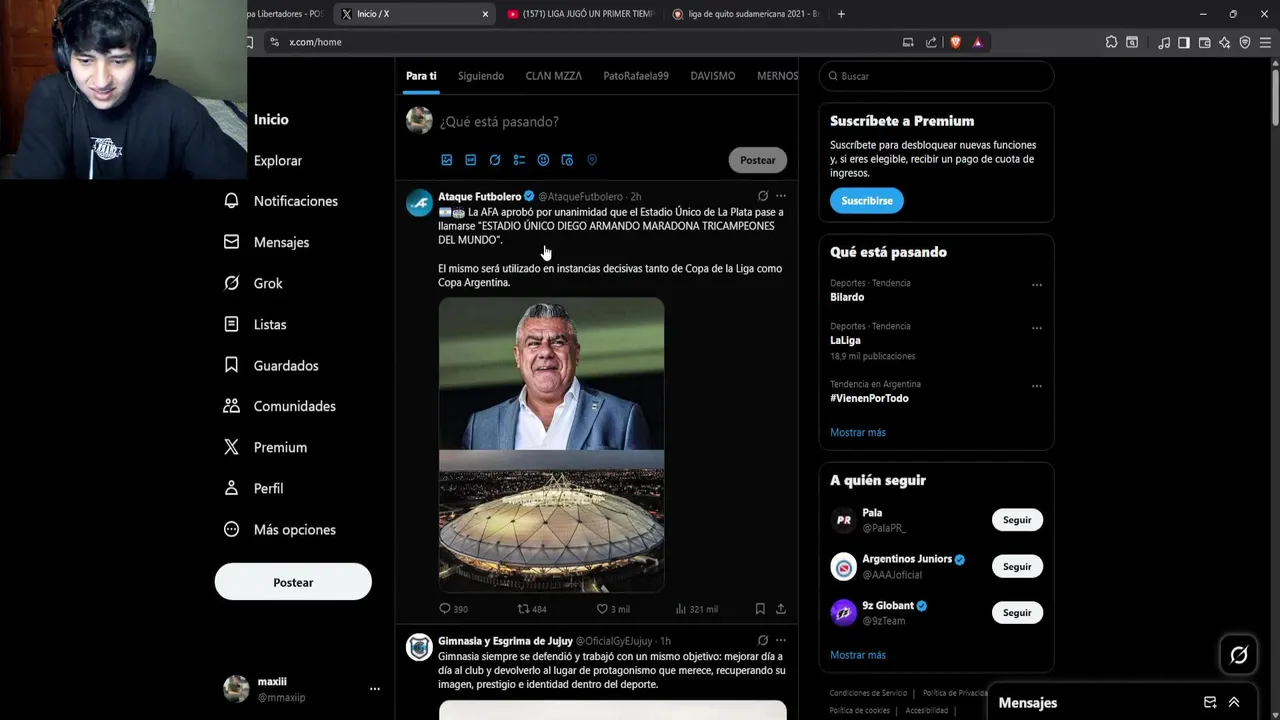Open Premium from sidebar menu
Image resolution: width=1280 pixels, height=720 pixels.
[266, 447]
